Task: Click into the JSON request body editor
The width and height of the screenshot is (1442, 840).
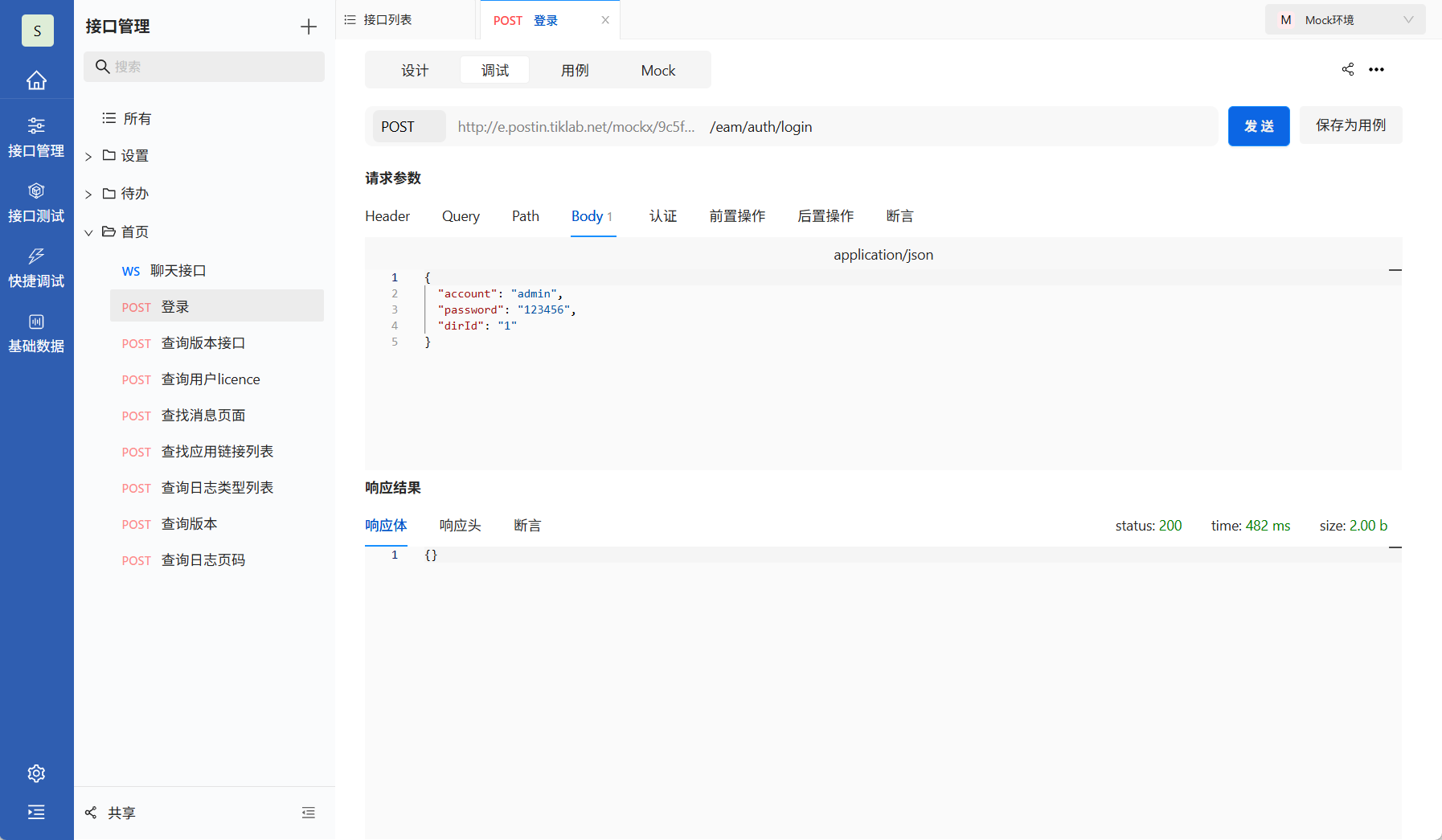Action: [883, 370]
